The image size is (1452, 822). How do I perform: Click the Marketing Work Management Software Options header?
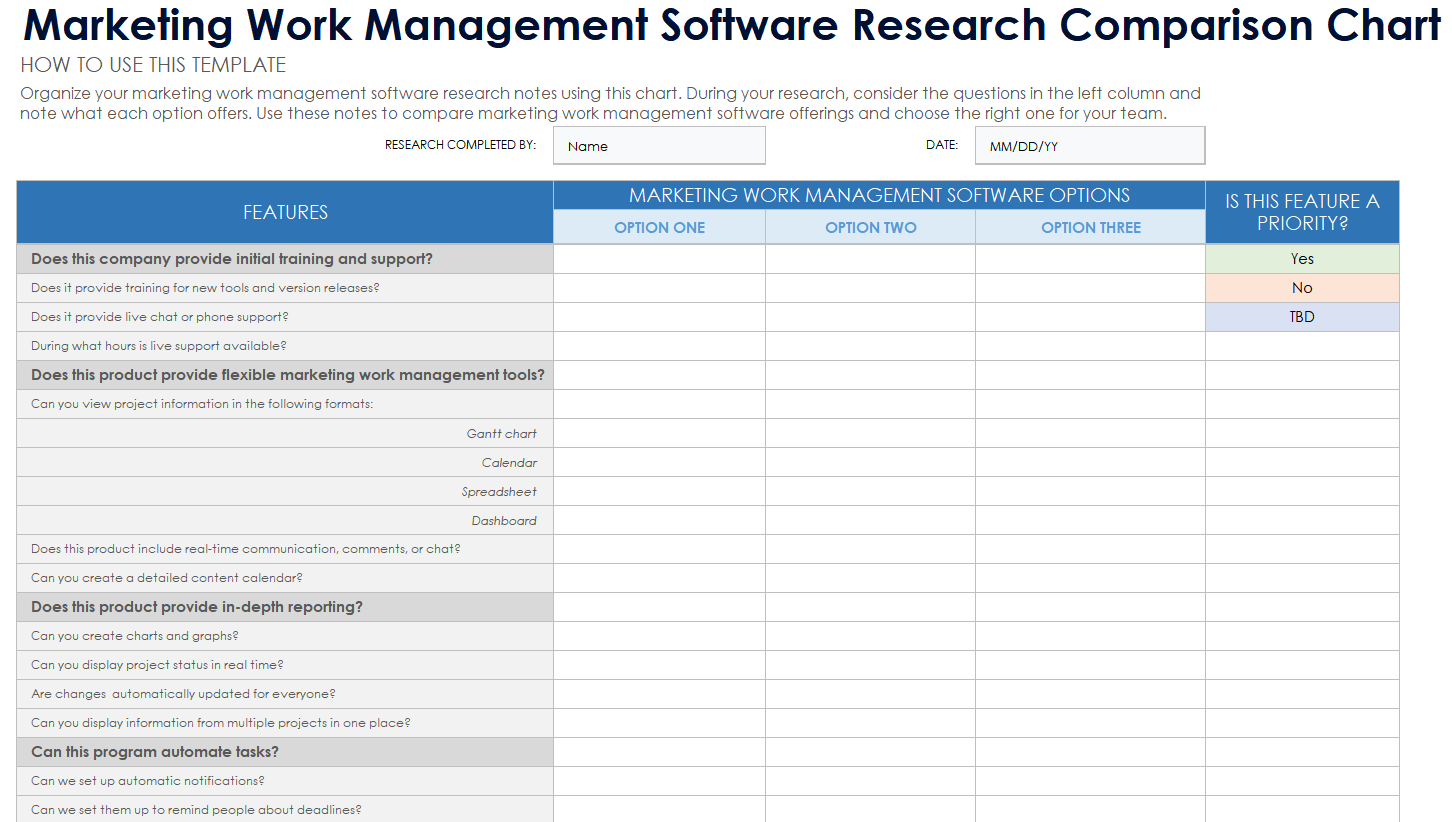(879, 196)
